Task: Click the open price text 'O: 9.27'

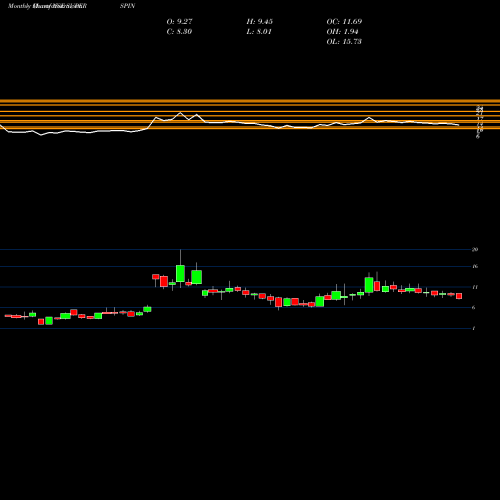Action: pyautogui.click(x=179, y=22)
